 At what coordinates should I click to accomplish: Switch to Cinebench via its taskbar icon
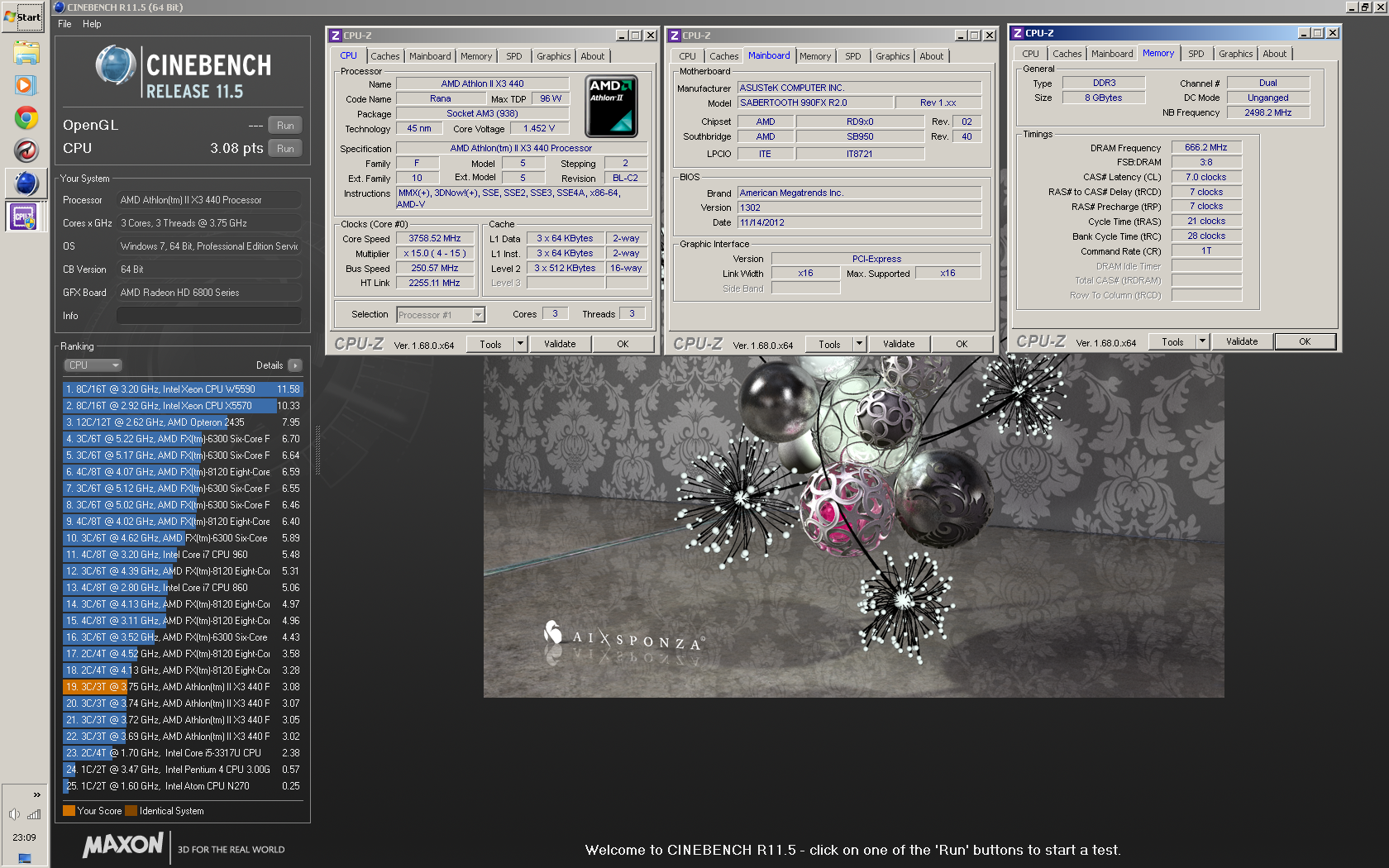pos(26,184)
